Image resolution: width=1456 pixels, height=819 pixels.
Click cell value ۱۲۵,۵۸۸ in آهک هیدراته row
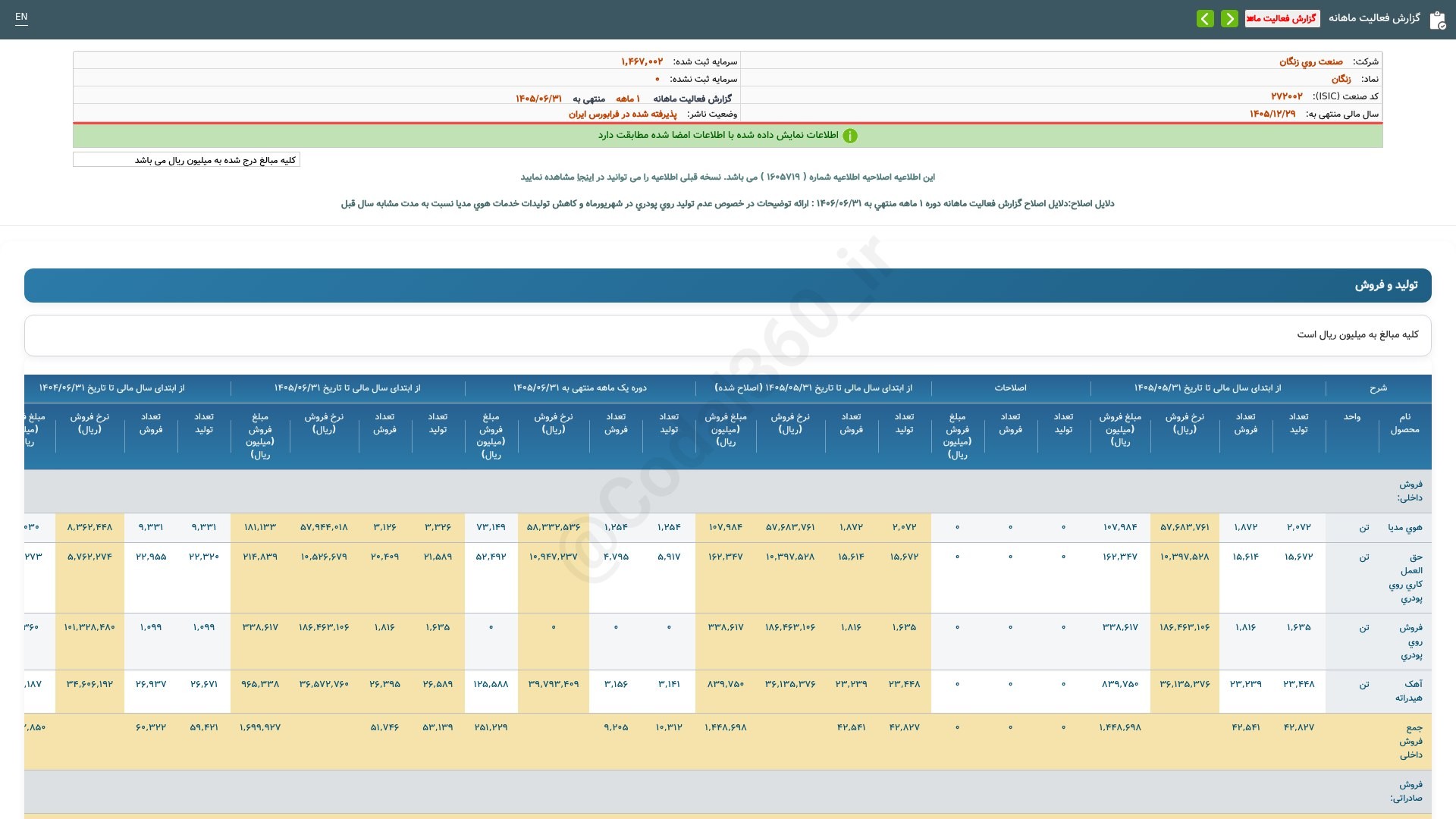[x=491, y=684]
